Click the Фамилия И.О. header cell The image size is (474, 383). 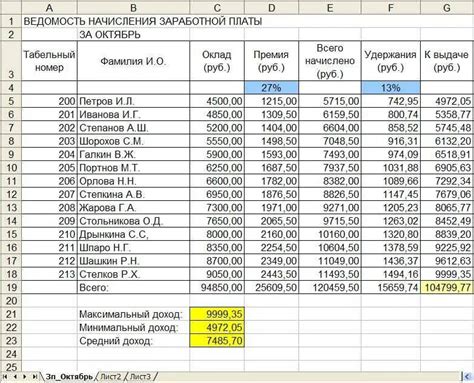point(133,61)
